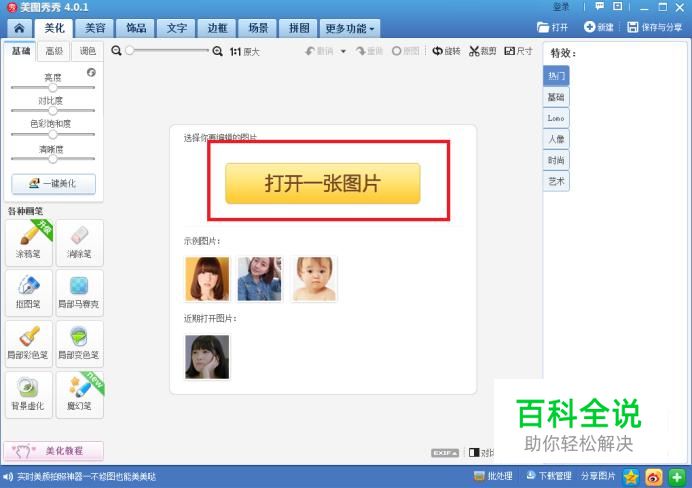Image resolution: width=692 pixels, height=488 pixels.
Task: Toggle the 对比 compare view
Action: pos(481,452)
